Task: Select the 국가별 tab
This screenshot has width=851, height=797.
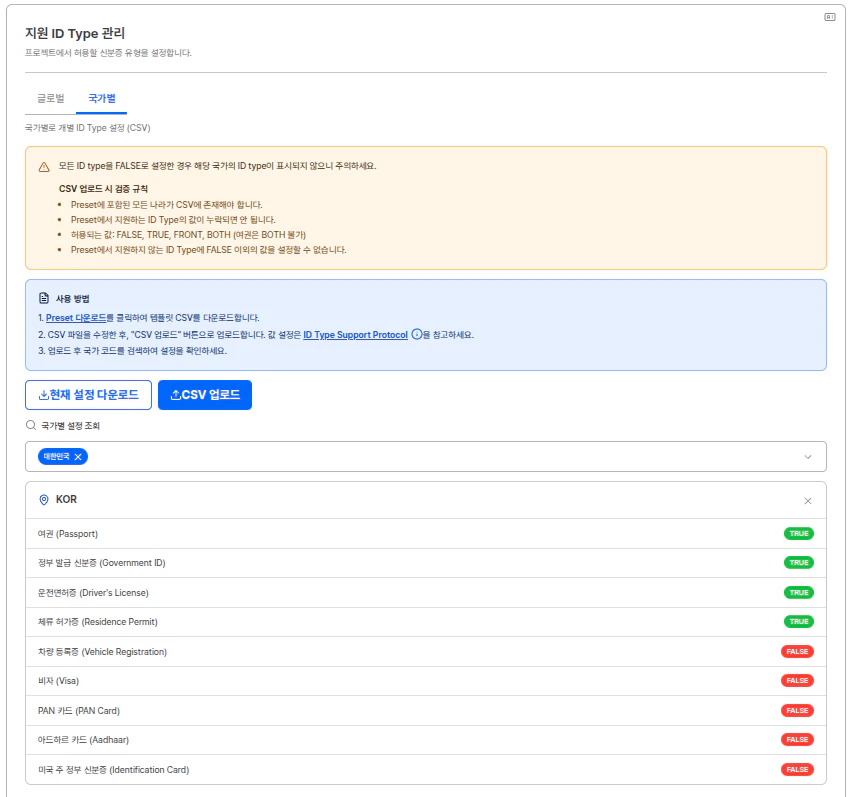Action: pyautogui.click(x=101, y=98)
